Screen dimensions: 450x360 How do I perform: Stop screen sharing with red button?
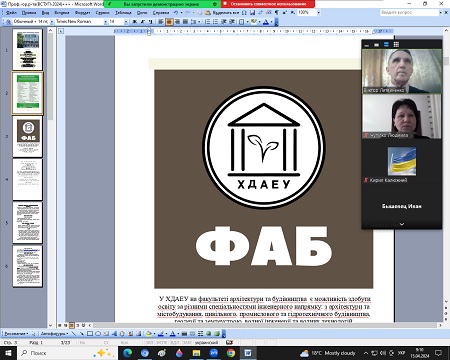(x=268, y=4)
